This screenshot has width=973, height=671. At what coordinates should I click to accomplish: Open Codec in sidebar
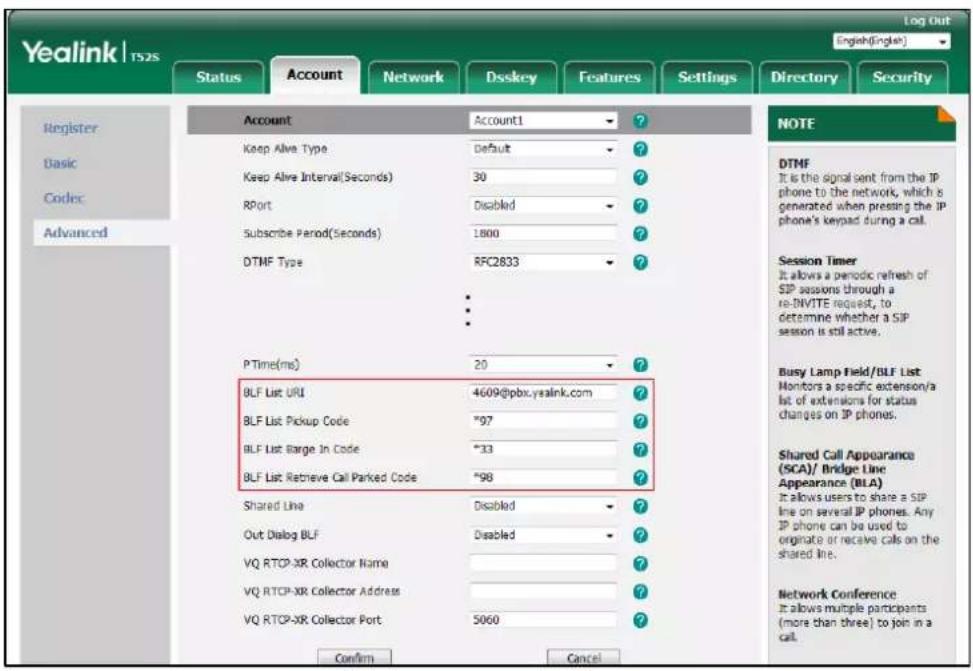pyautogui.click(x=63, y=198)
